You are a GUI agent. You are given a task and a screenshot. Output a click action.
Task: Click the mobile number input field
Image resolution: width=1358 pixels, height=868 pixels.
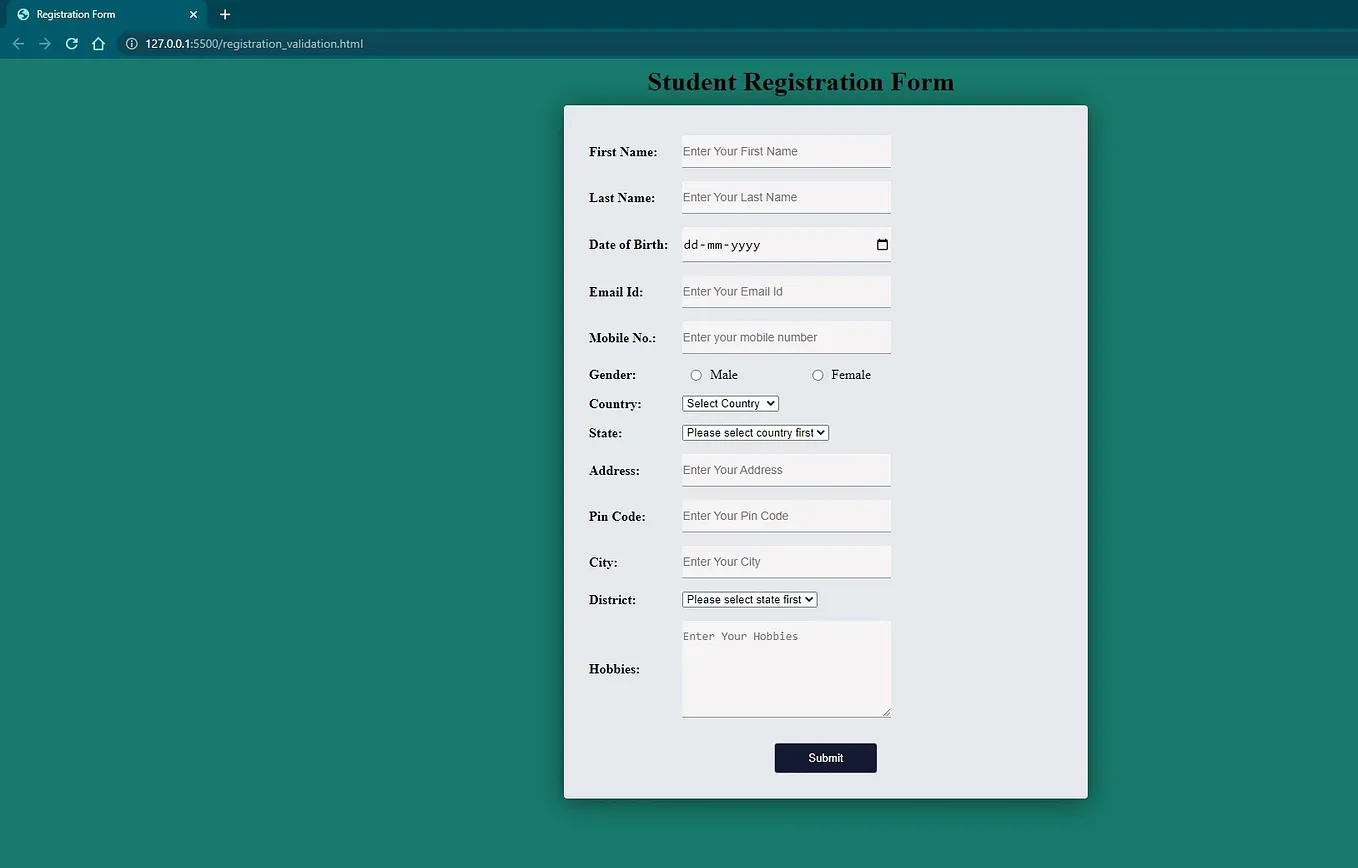pyautogui.click(x=786, y=337)
